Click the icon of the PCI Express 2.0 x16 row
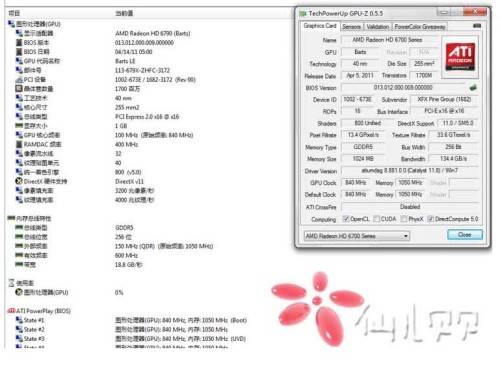The height and width of the screenshot is (369, 500). (x=19, y=117)
